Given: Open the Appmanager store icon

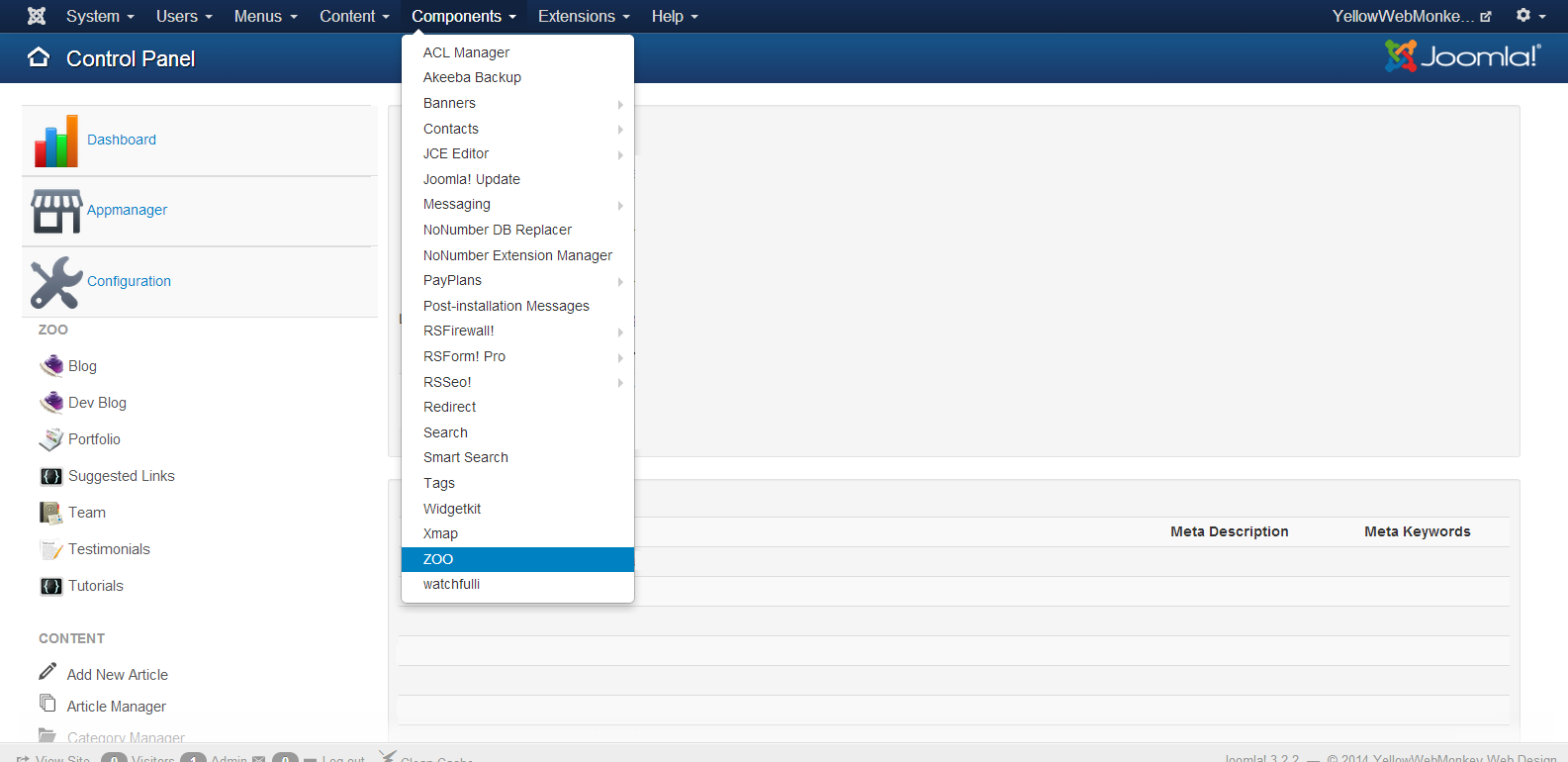Looking at the screenshot, I should click(x=56, y=211).
